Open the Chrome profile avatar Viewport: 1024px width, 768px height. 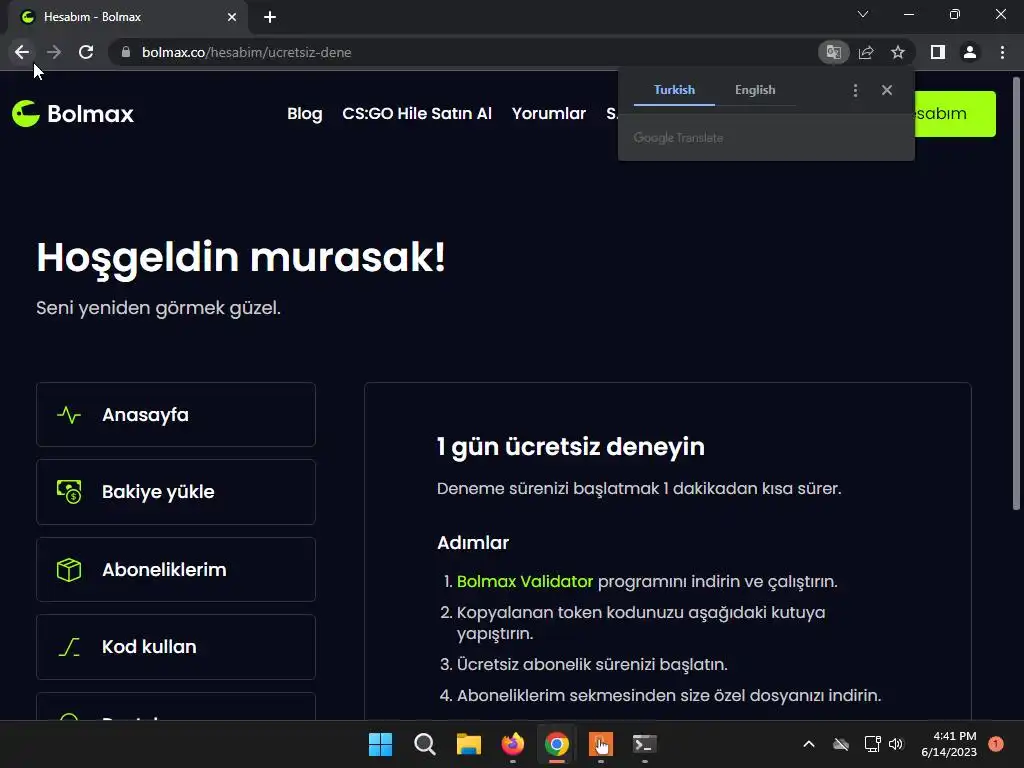click(x=970, y=52)
